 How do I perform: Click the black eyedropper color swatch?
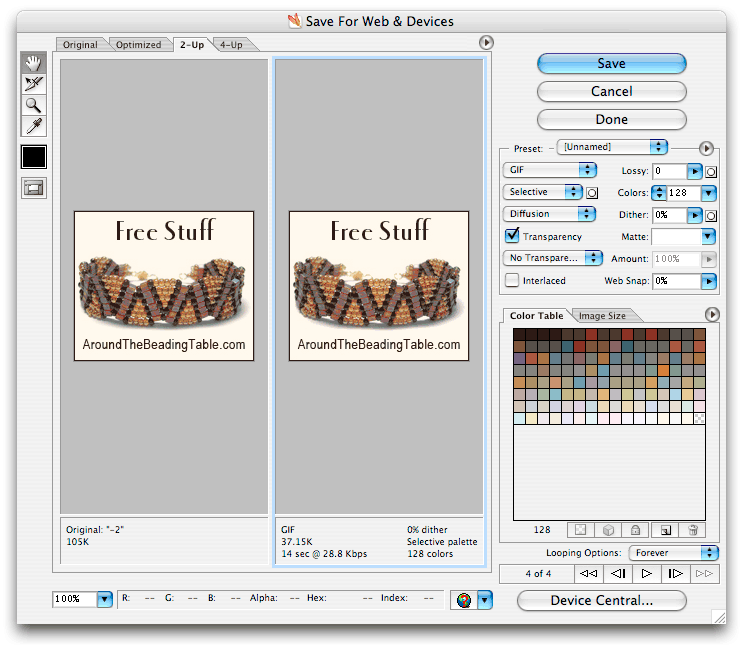click(x=34, y=157)
